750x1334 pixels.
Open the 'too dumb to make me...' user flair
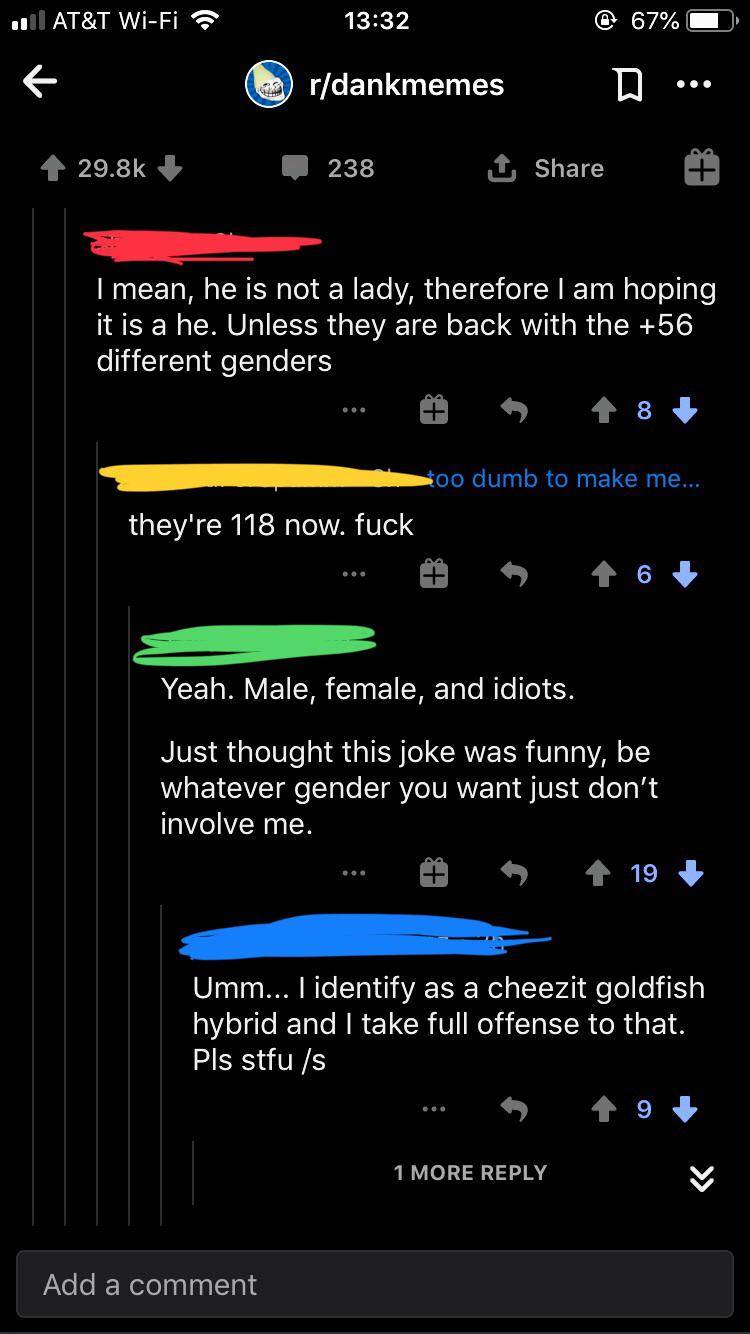point(565,479)
